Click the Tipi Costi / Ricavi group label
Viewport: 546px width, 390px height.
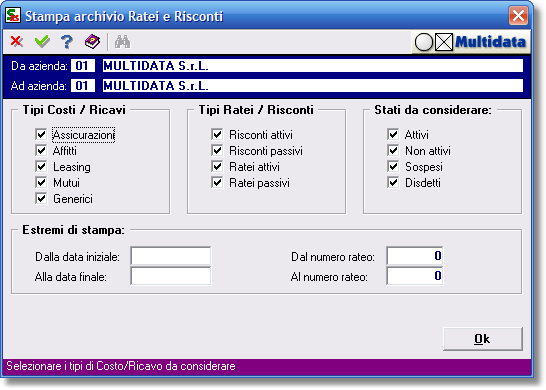pyautogui.click(x=74, y=110)
